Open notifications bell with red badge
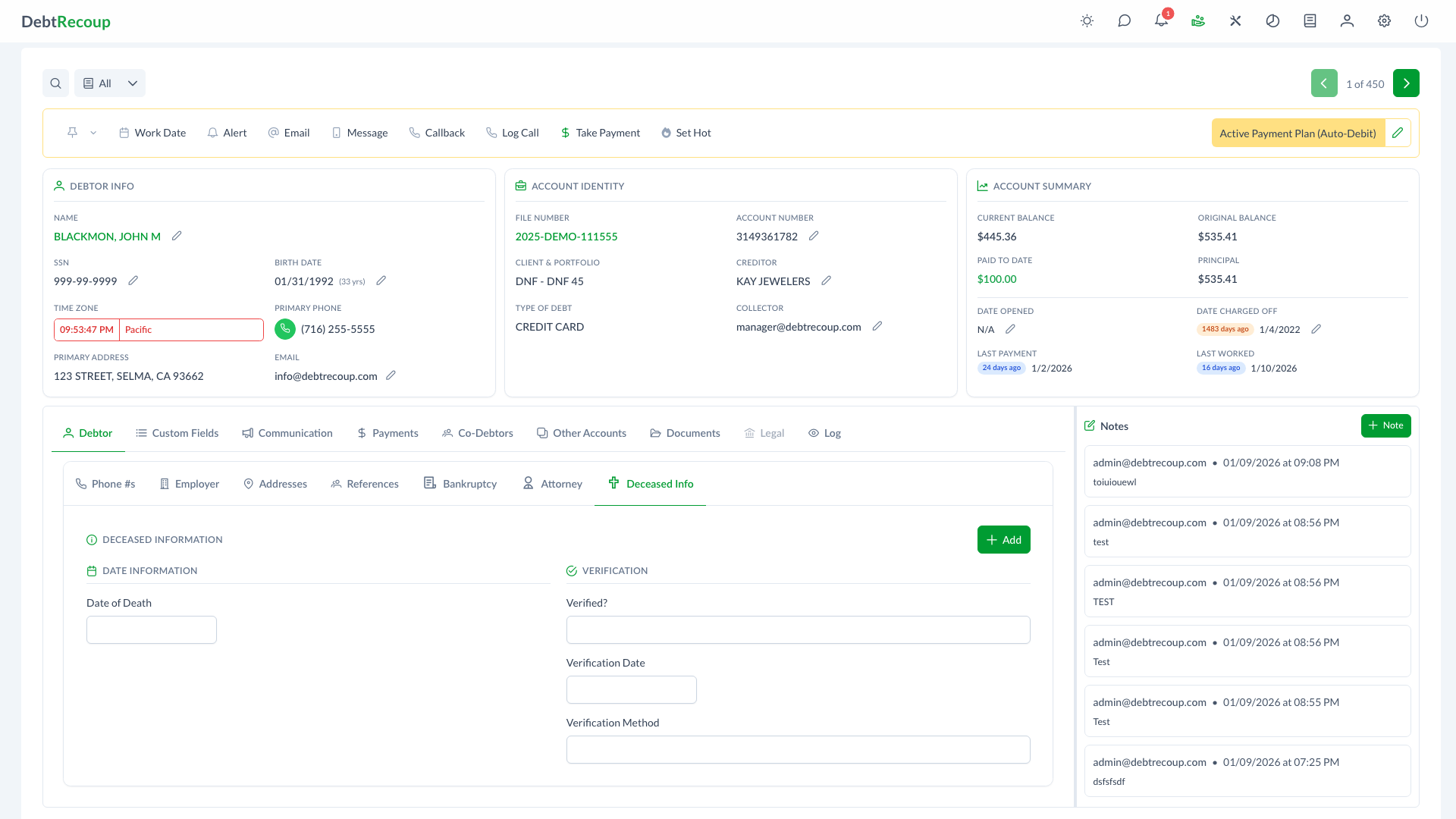 pyautogui.click(x=1161, y=21)
